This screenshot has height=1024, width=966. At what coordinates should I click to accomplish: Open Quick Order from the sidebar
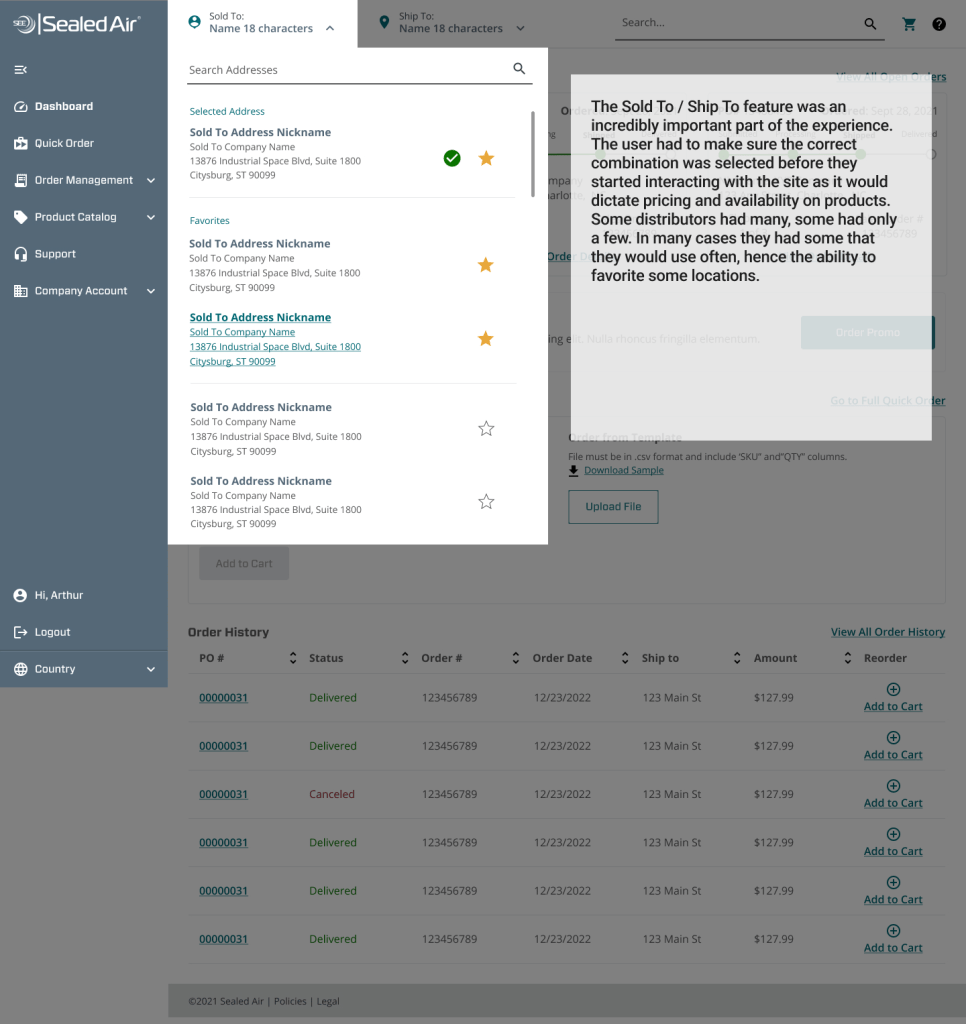[x=64, y=143]
